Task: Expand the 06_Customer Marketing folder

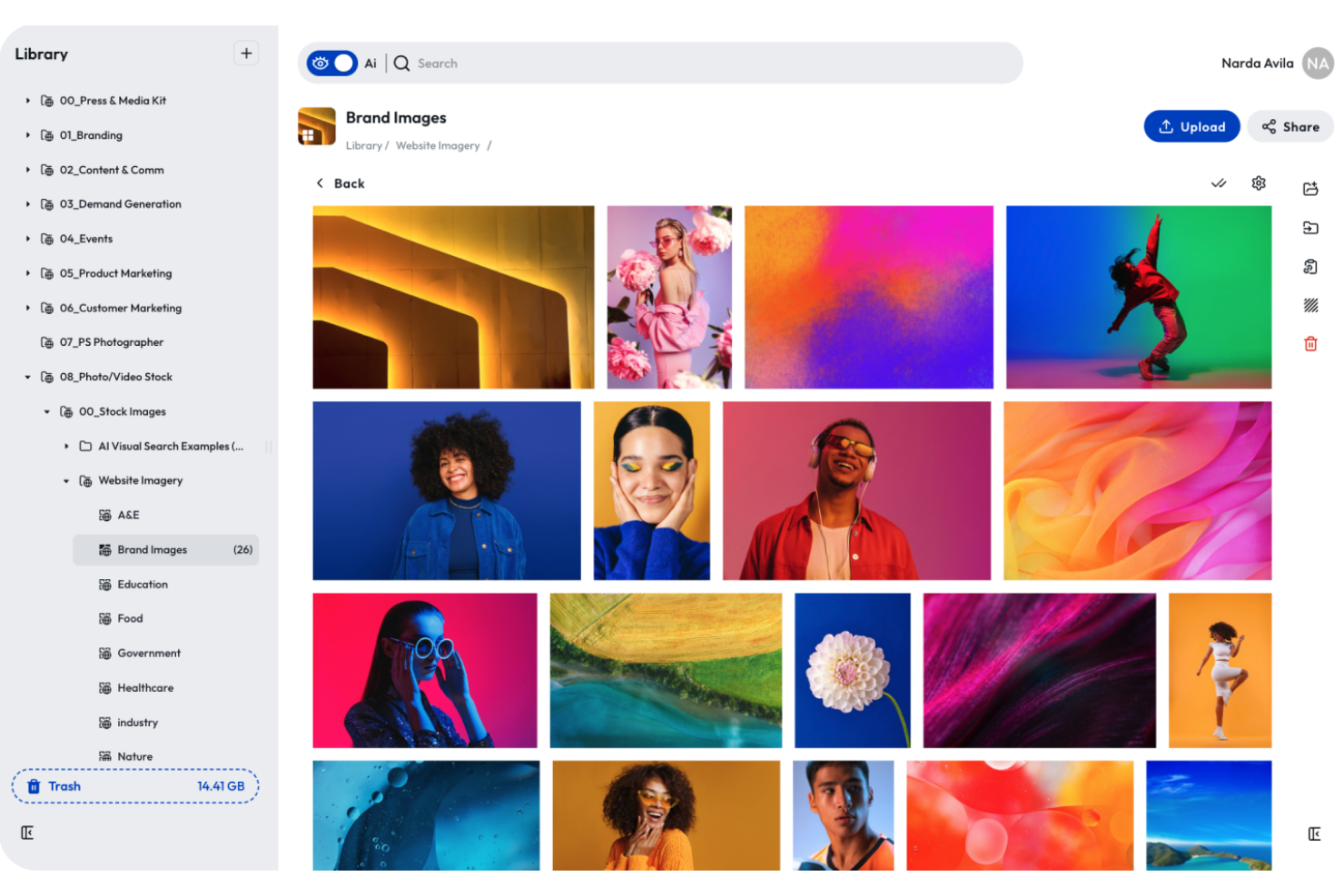Action: coord(27,308)
